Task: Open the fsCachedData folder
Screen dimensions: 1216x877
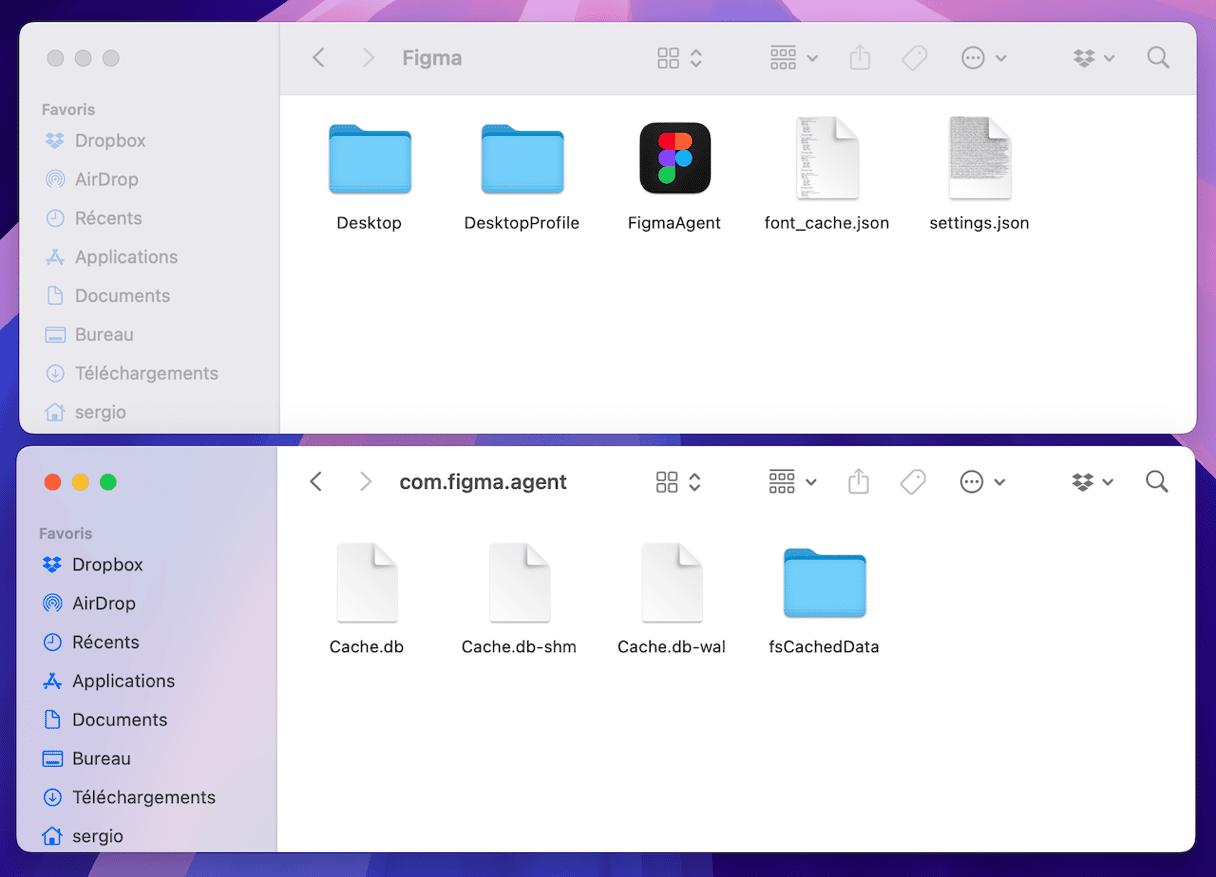Action: click(824, 584)
